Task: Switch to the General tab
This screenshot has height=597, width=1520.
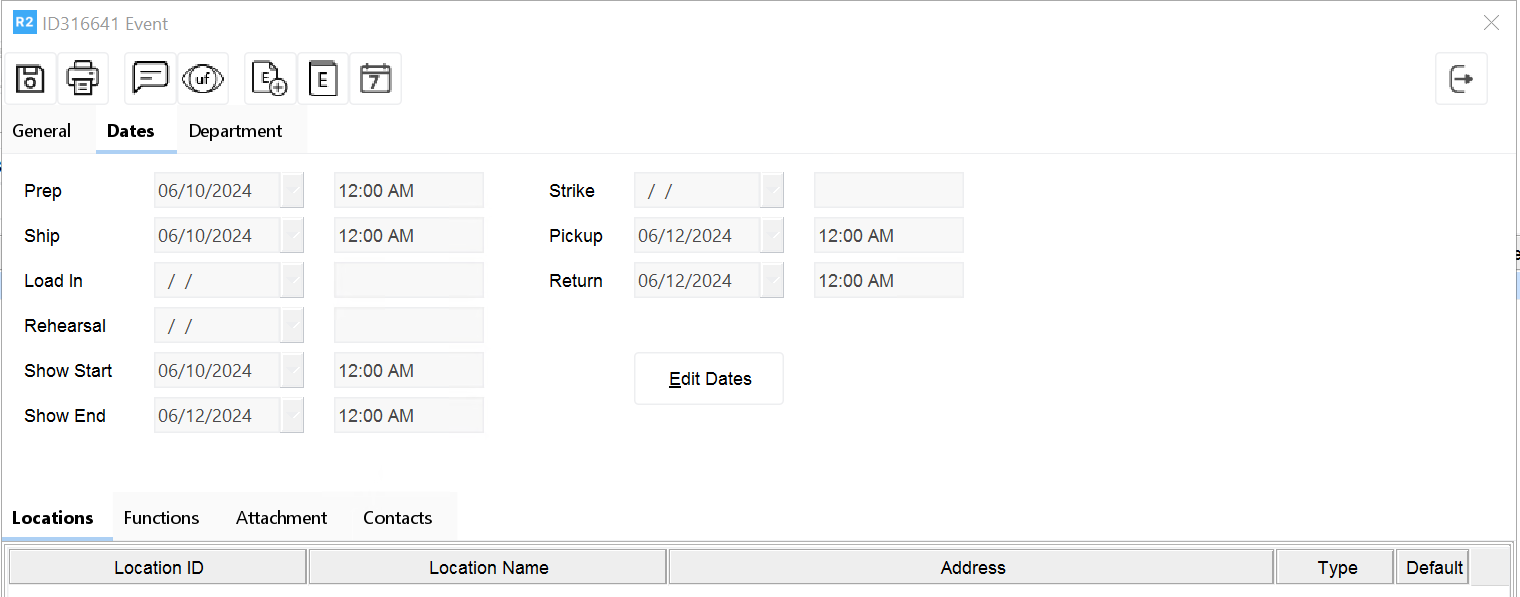Action: pos(42,131)
